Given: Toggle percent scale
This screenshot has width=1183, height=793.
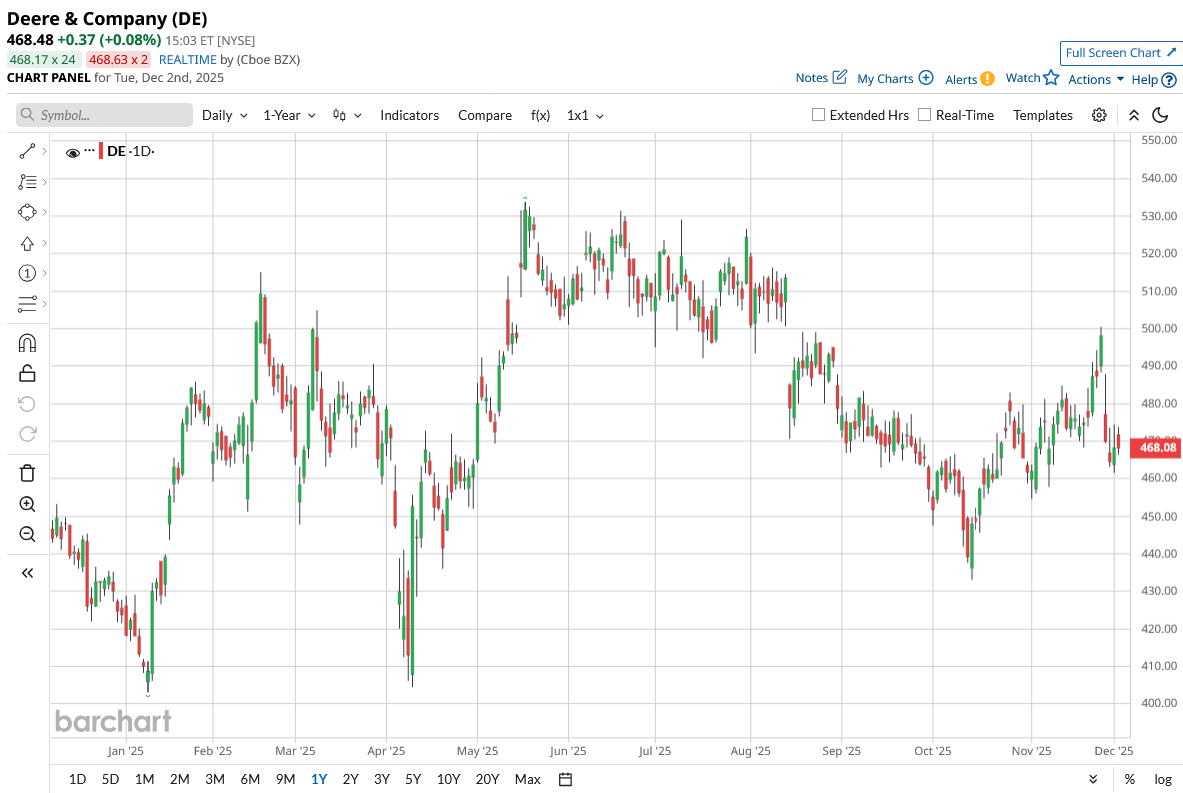Looking at the screenshot, I should coord(1129,779).
